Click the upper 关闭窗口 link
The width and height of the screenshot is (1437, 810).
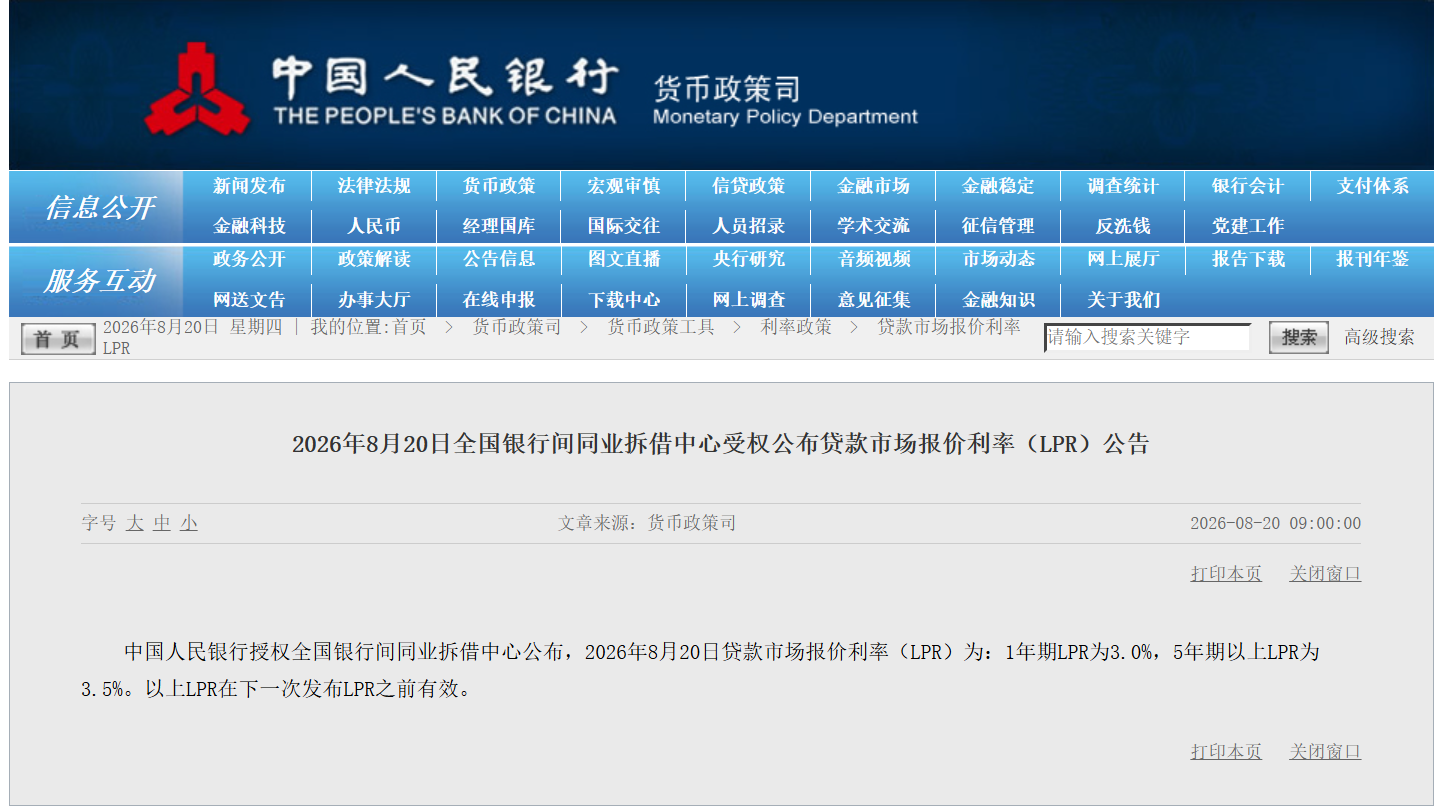(1325, 574)
